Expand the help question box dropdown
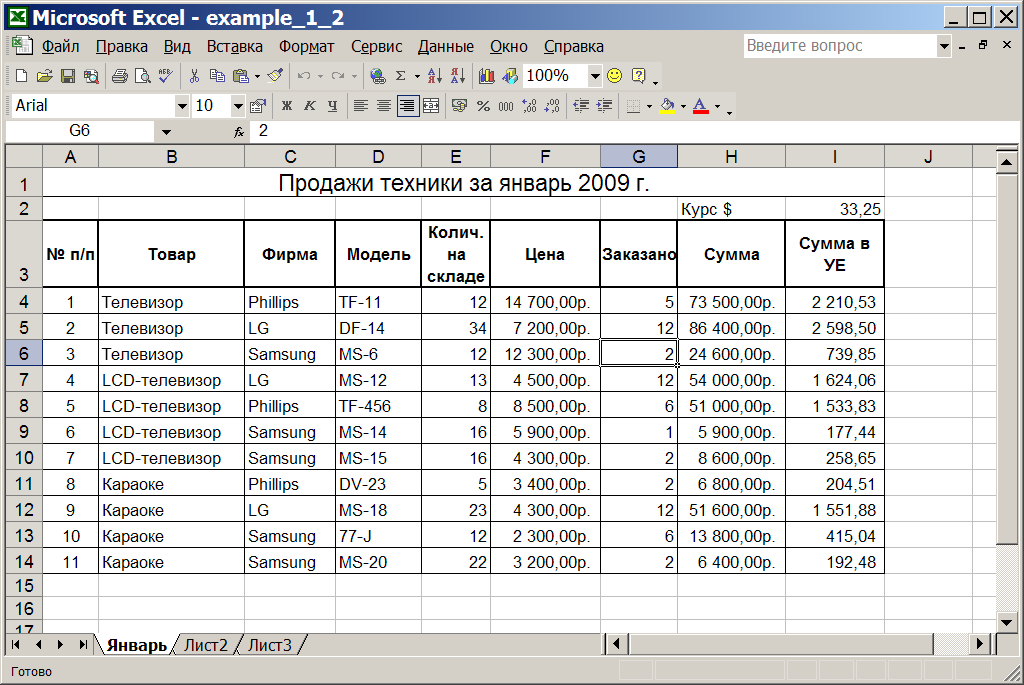This screenshot has width=1024, height=685. click(x=944, y=46)
